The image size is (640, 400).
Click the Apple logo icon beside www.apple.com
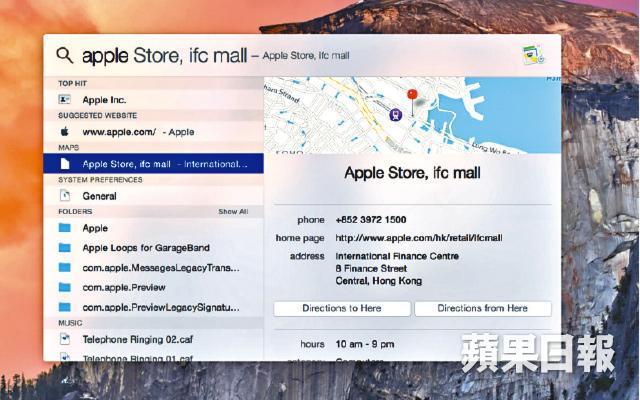[64, 131]
